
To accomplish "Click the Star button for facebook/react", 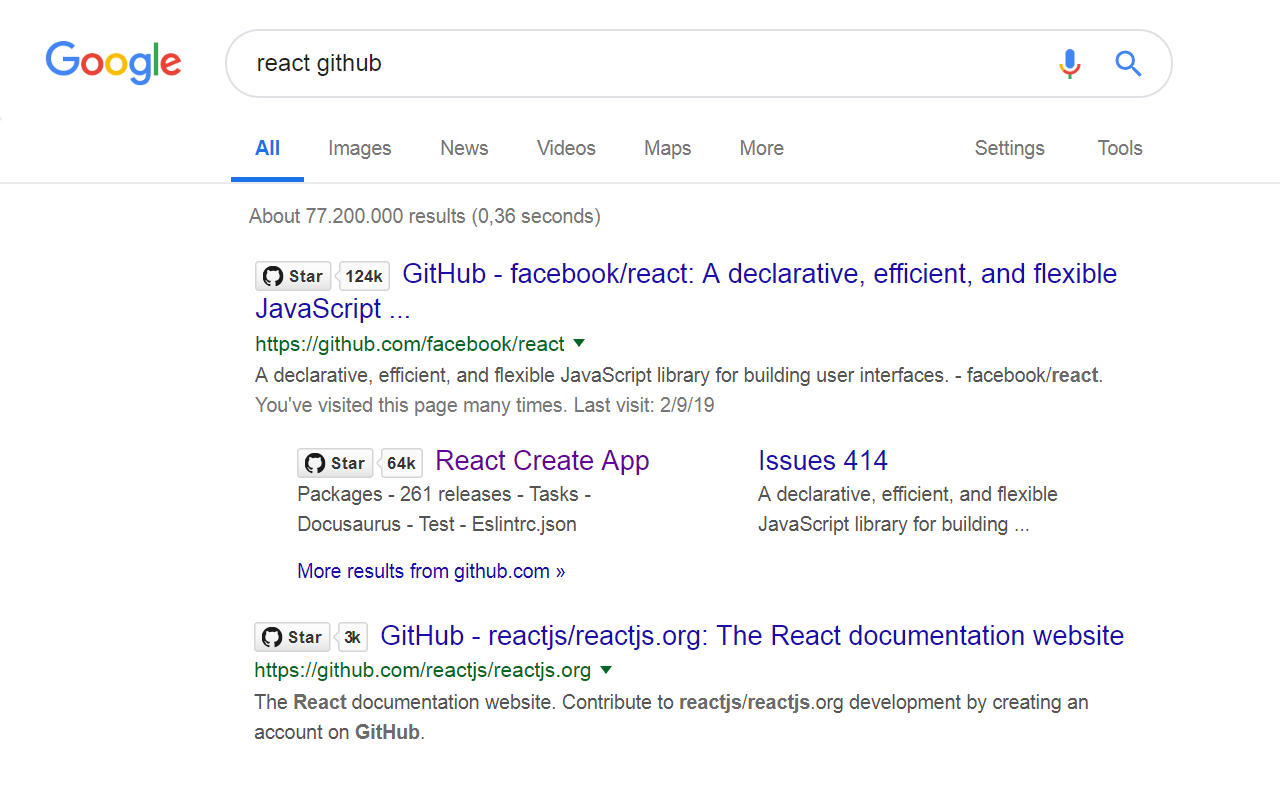I will tap(293, 276).
